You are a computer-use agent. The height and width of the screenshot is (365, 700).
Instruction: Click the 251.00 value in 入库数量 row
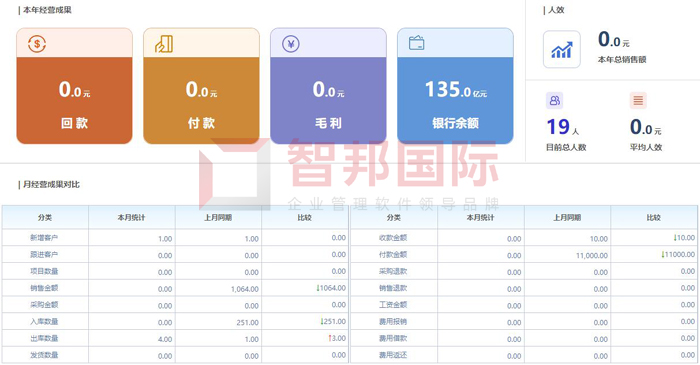(x=247, y=323)
